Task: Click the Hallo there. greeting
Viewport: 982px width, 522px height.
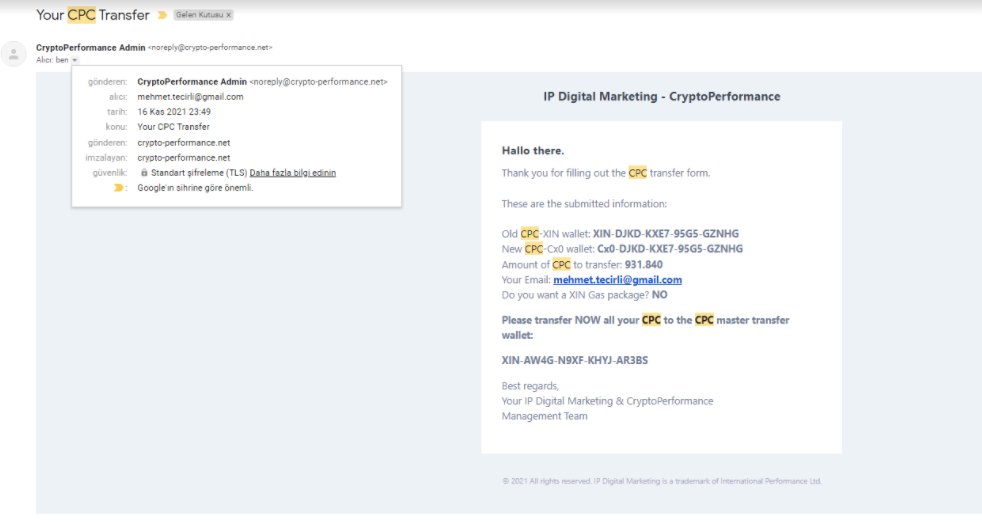Action: point(533,150)
